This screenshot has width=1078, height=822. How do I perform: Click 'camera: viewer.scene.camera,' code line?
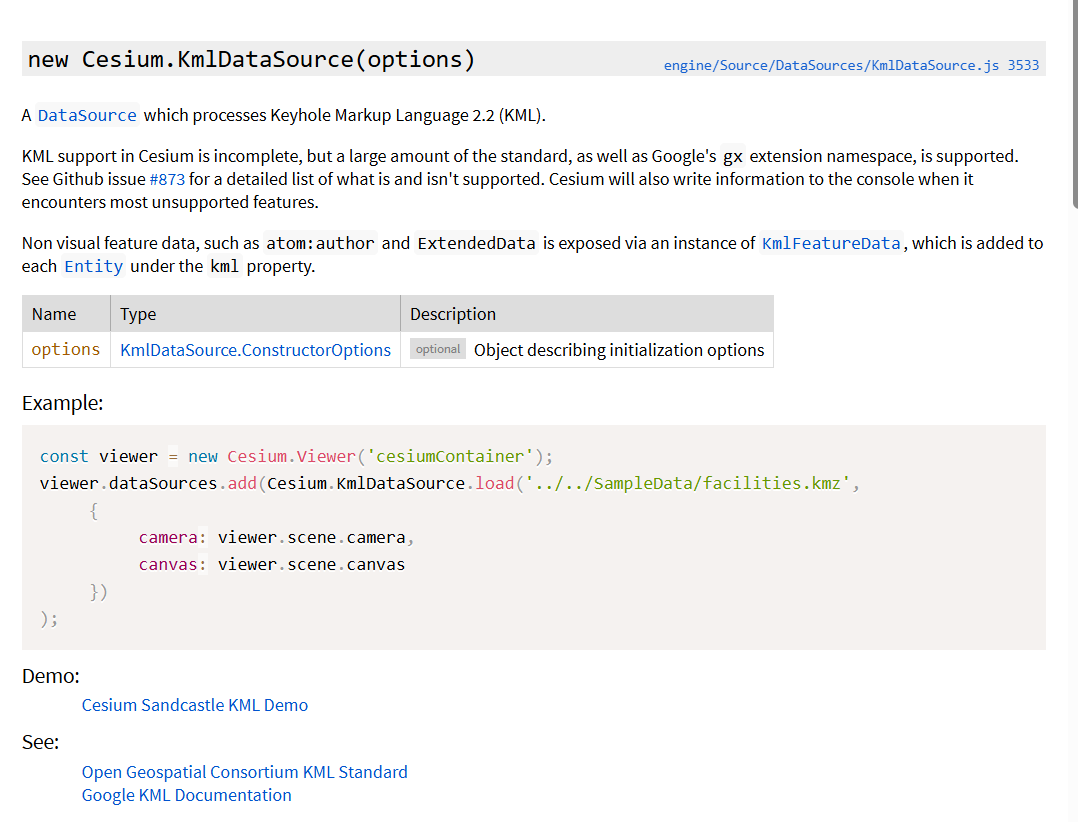[x=276, y=537]
